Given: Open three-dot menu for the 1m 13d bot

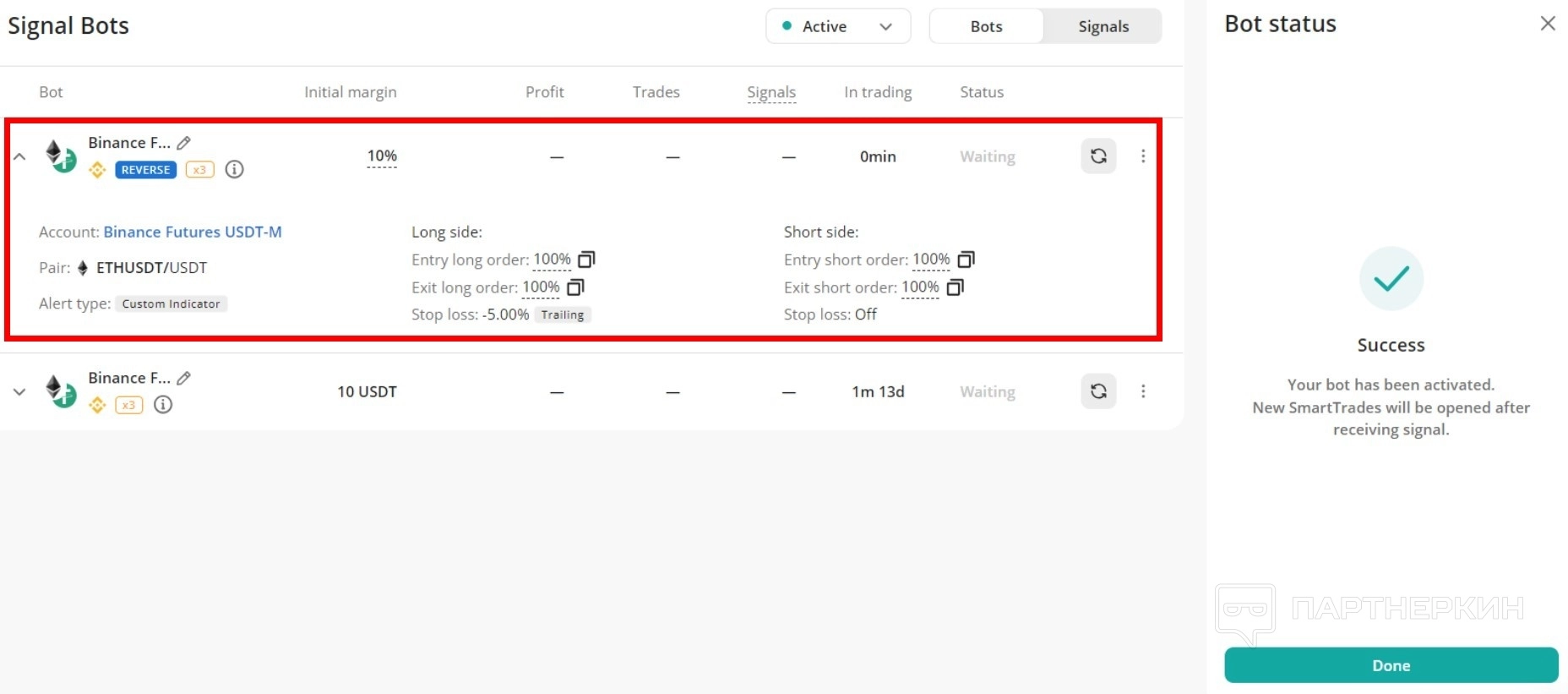Looking at the screenshot, I should click(1143, 391).
